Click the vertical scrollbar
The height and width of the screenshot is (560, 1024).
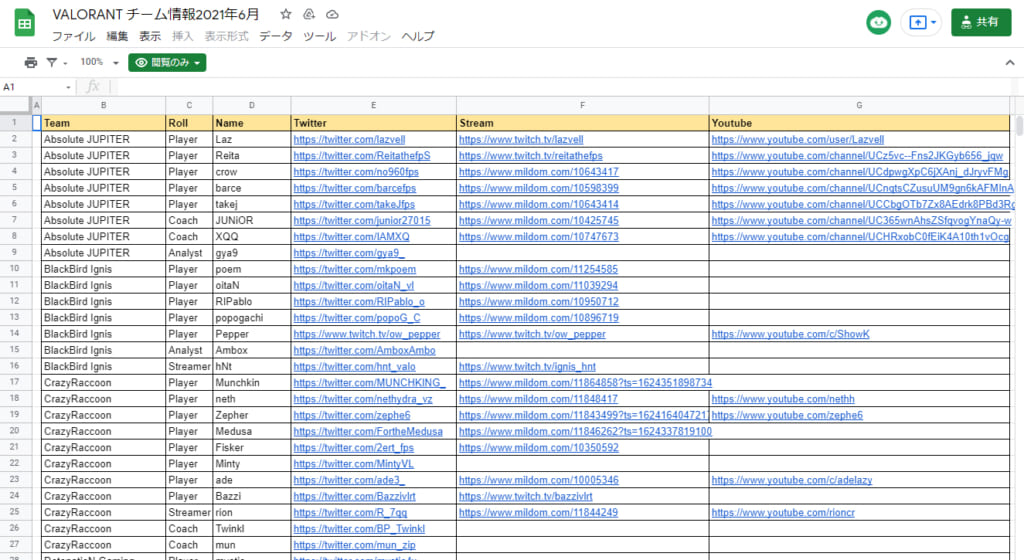coord(1018,124)
